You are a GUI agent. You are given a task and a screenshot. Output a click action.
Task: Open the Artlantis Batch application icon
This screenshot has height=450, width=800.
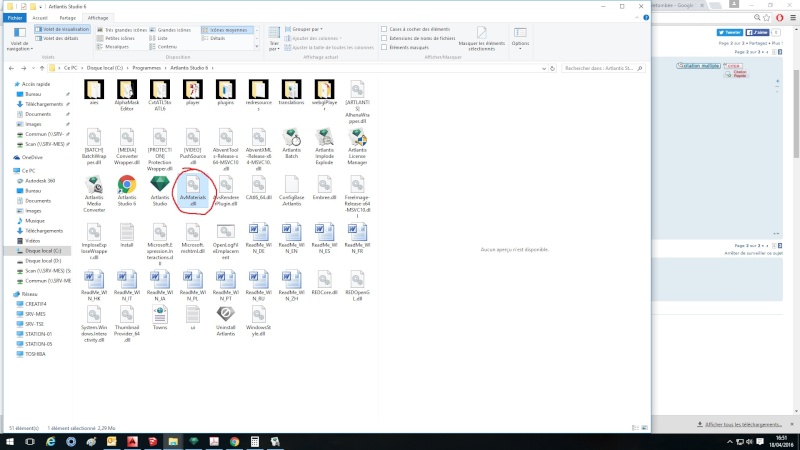point(291,143)
